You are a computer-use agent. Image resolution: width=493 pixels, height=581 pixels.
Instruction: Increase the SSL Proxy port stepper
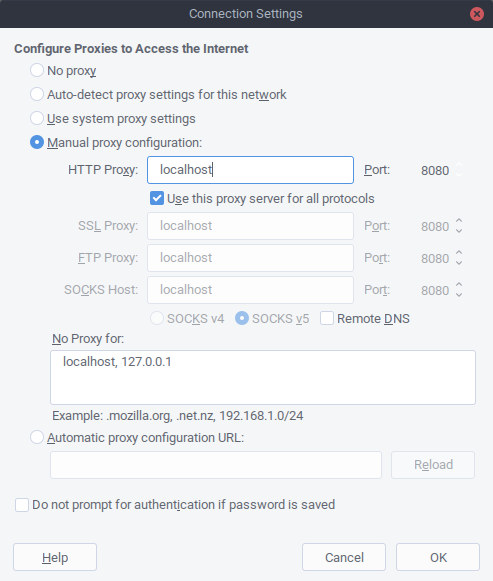click(x=459, y=220)
